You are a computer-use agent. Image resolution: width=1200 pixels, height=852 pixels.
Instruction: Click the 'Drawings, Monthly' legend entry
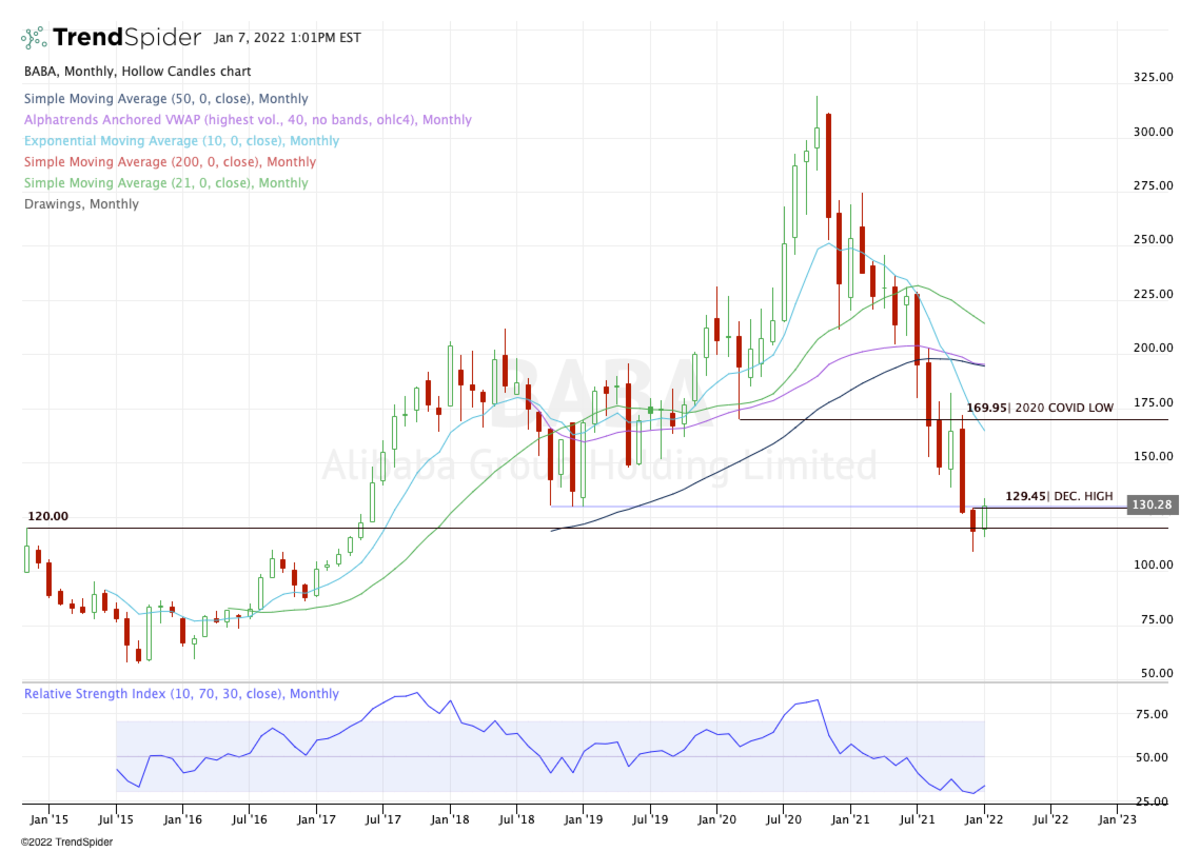coord(81,204)
